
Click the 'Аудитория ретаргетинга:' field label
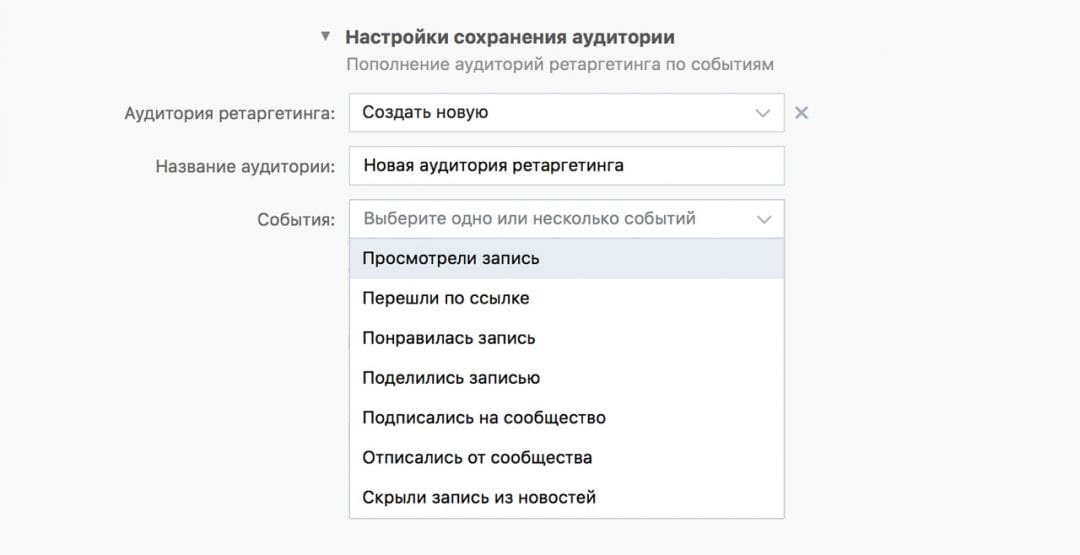pos(230,113)
